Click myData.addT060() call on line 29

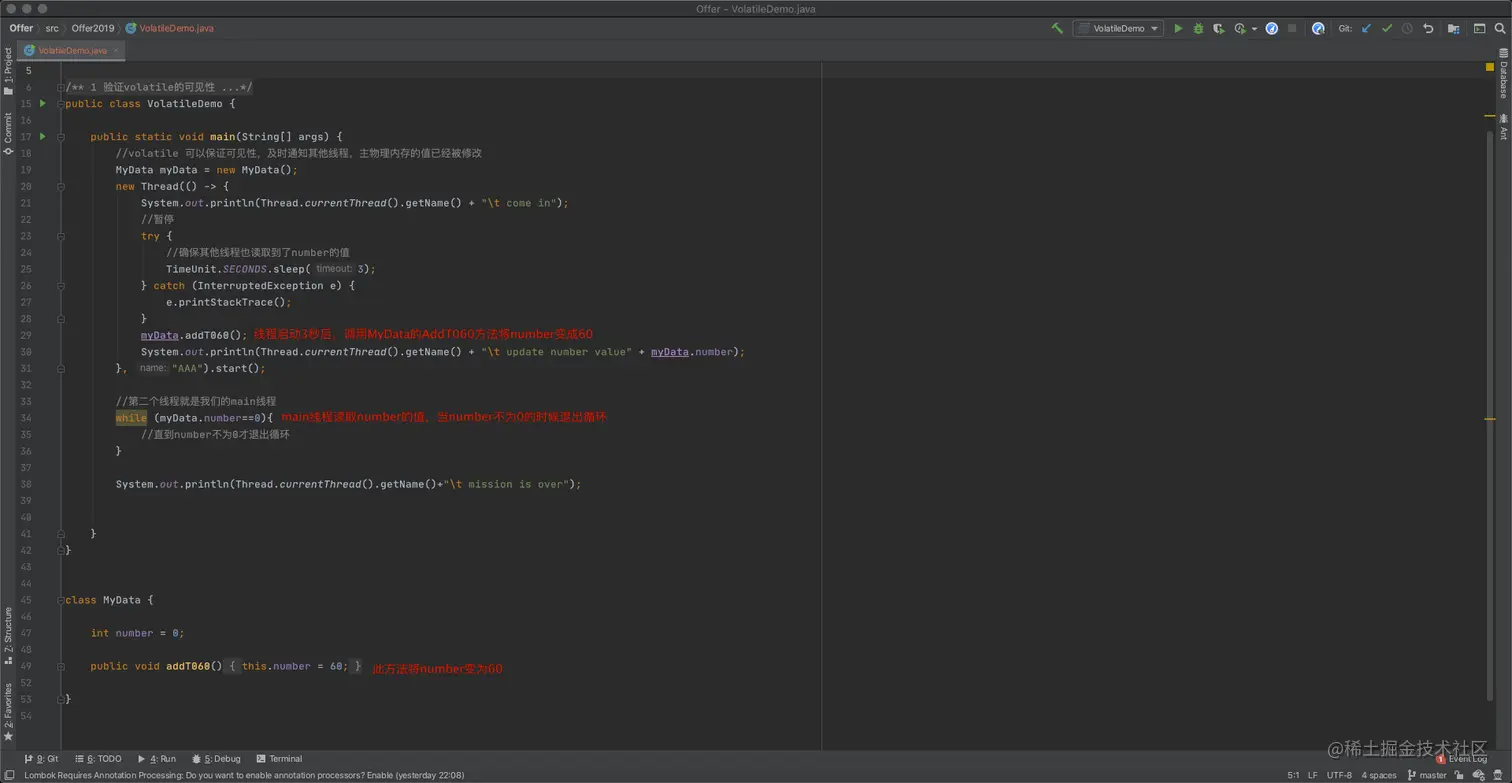point(194,335)
